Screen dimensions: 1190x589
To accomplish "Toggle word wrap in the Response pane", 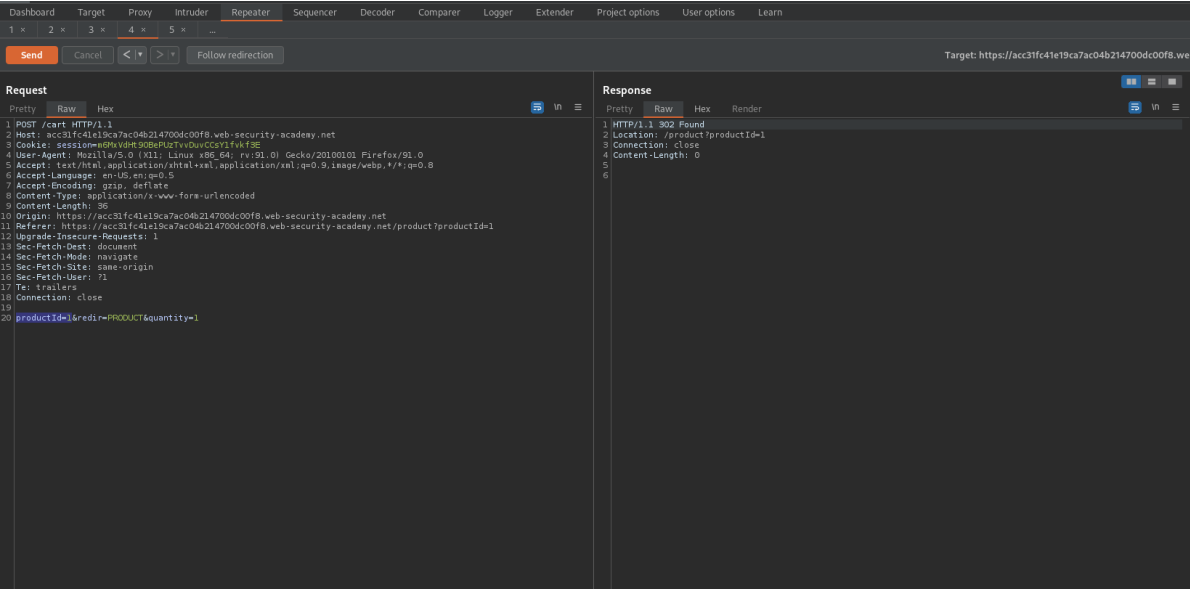I will 1135,108.
